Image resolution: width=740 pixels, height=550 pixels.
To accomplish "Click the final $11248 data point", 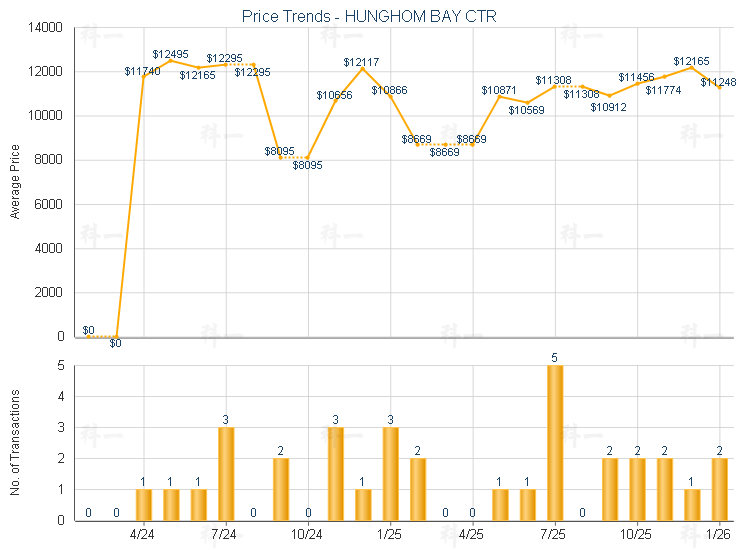I will tap(719, 88).
